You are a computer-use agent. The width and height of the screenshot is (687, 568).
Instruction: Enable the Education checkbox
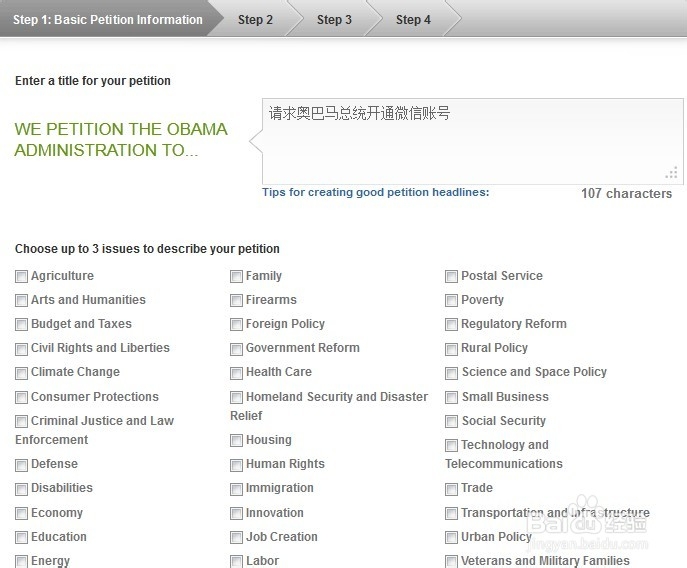tap(22, 538)
